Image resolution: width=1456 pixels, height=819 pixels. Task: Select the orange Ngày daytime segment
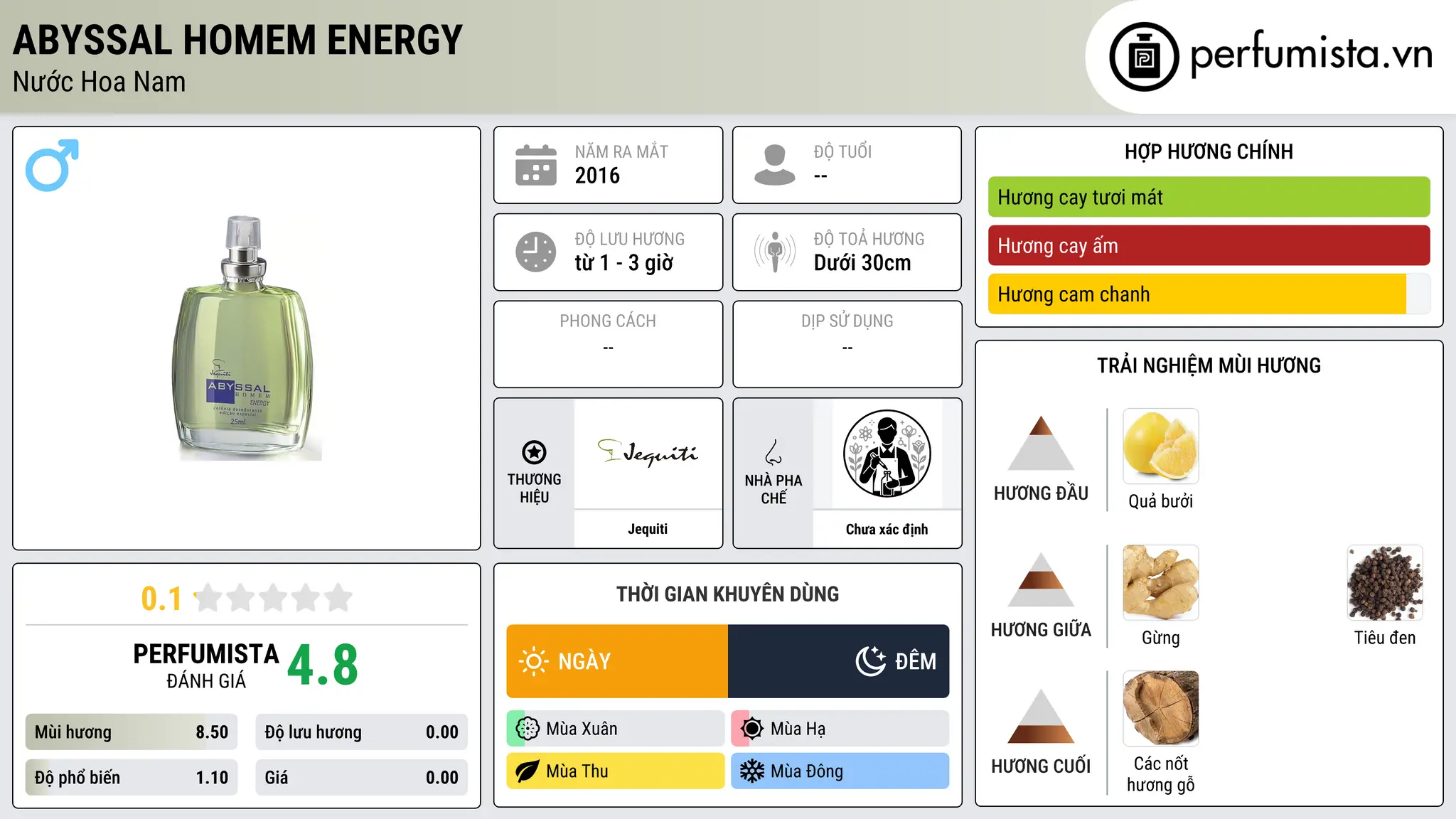(x=617, y=661)
